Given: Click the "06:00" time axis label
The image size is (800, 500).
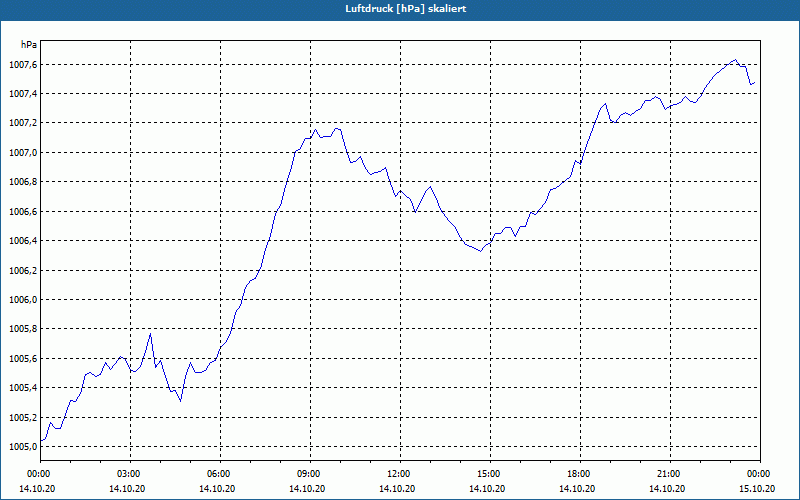Looking at the screenshot, I should tap(220, 474).
